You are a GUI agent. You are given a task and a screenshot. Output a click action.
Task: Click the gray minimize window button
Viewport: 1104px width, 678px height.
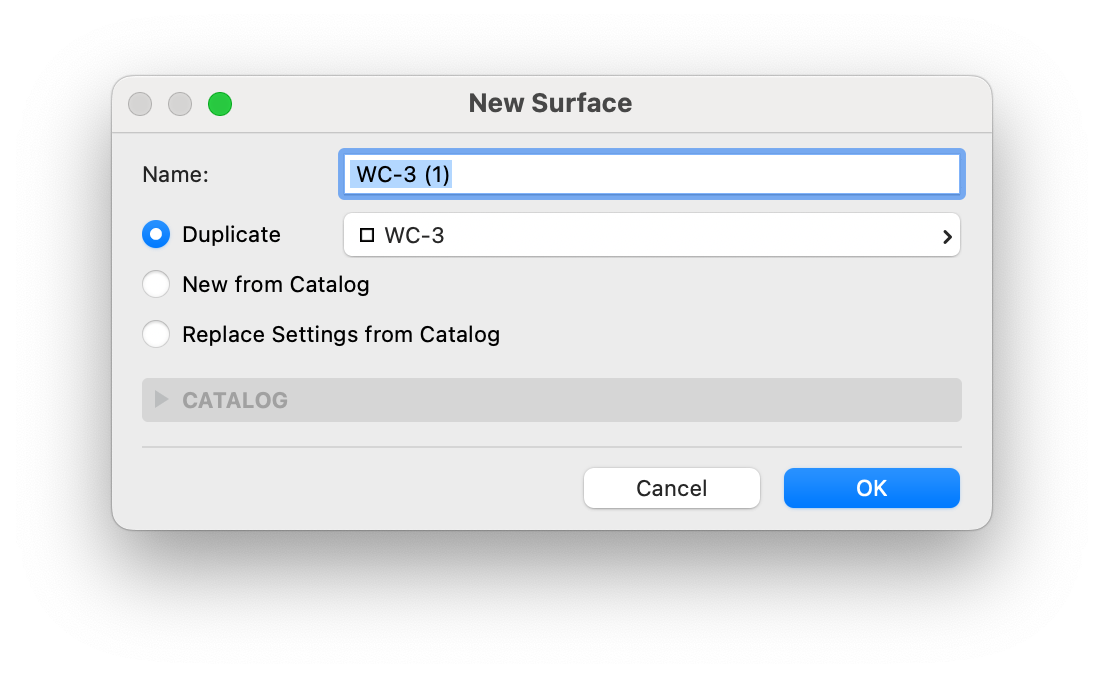(x=180, y=103)
